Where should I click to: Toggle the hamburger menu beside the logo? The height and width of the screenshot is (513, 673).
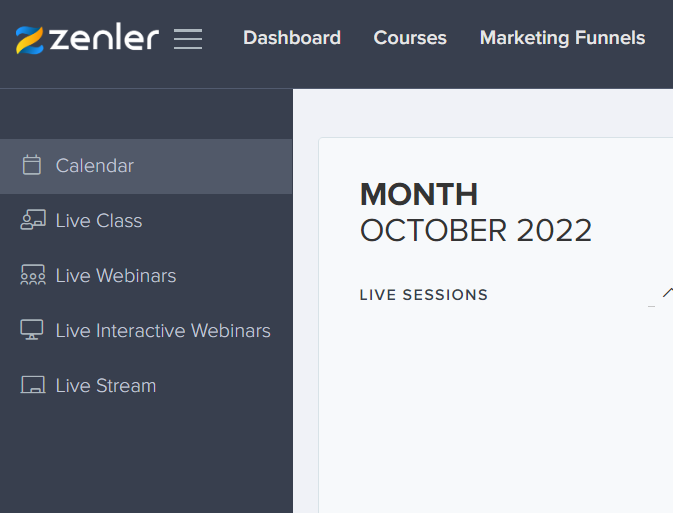[188, 39]
